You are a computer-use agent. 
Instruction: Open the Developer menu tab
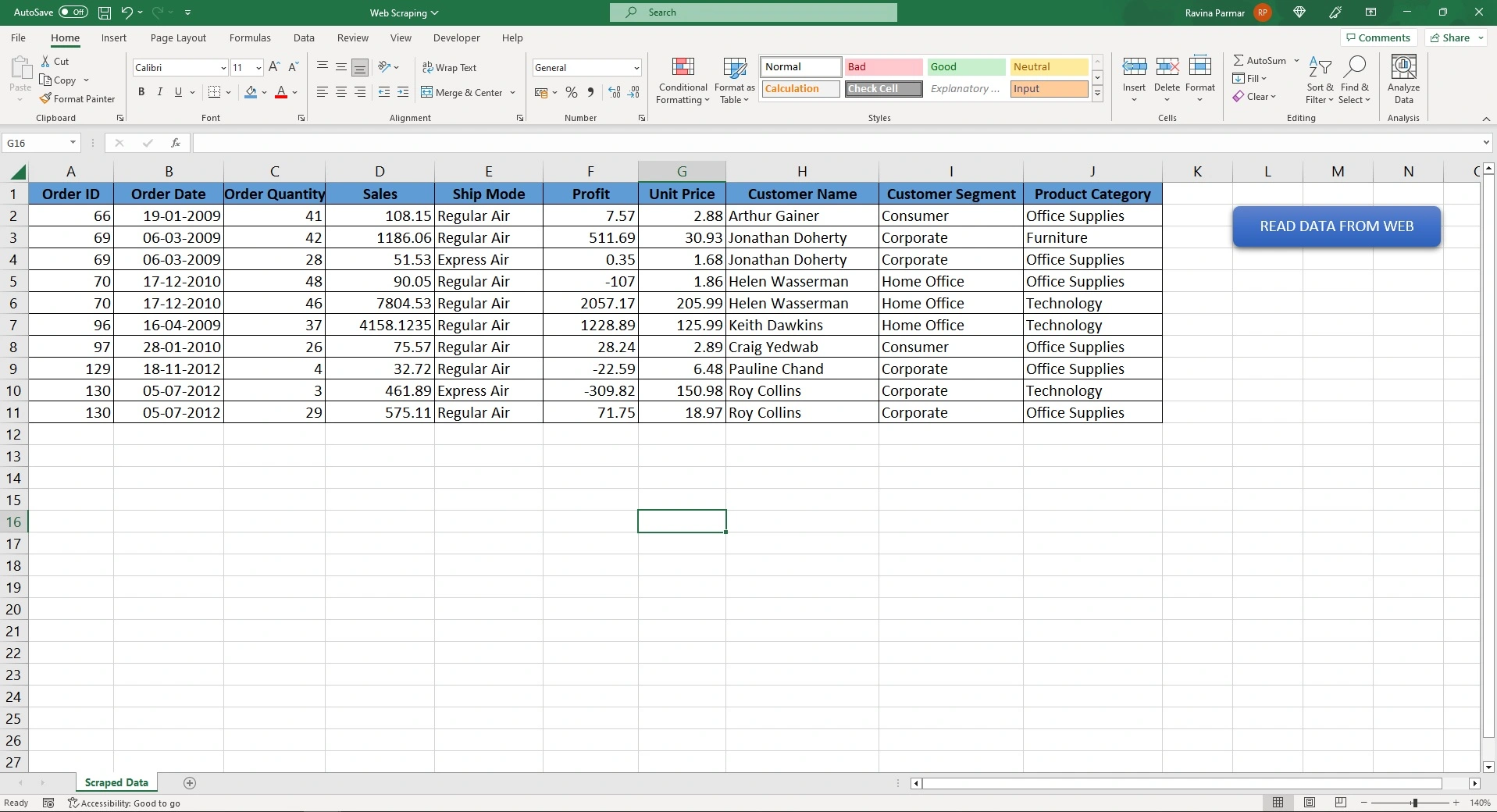pos(456,37)
